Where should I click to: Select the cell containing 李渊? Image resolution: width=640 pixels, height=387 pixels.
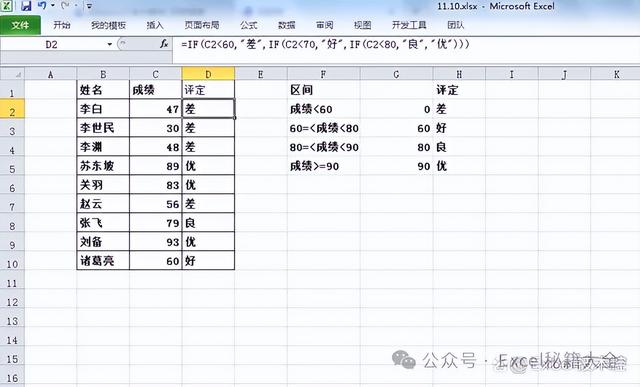tap(103, 147)
